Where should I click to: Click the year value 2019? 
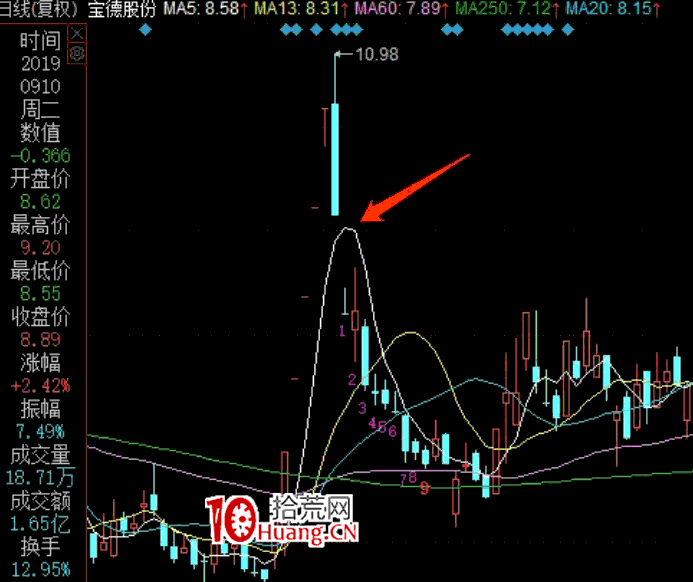point(41,64)
